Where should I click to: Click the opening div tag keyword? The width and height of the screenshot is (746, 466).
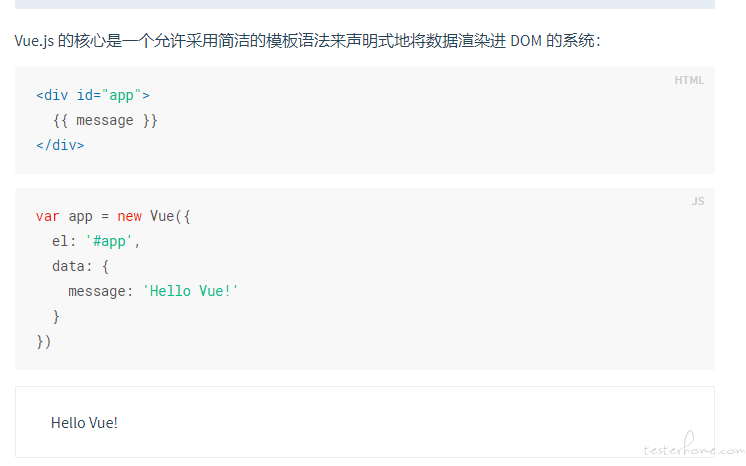[56, 95]
